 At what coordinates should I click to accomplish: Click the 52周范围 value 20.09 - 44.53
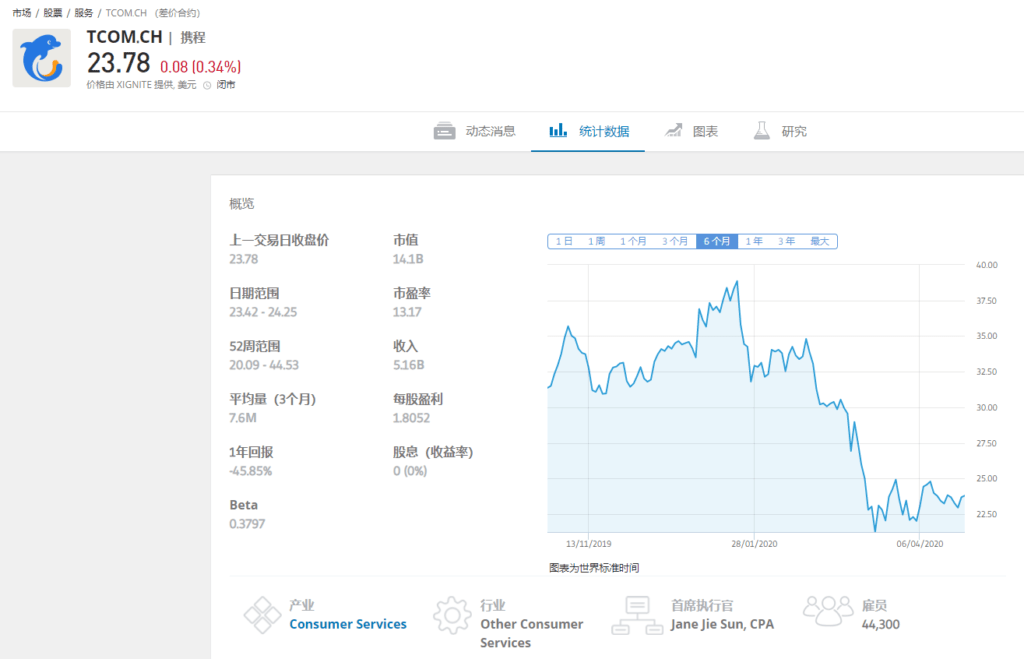coord(264,365)
